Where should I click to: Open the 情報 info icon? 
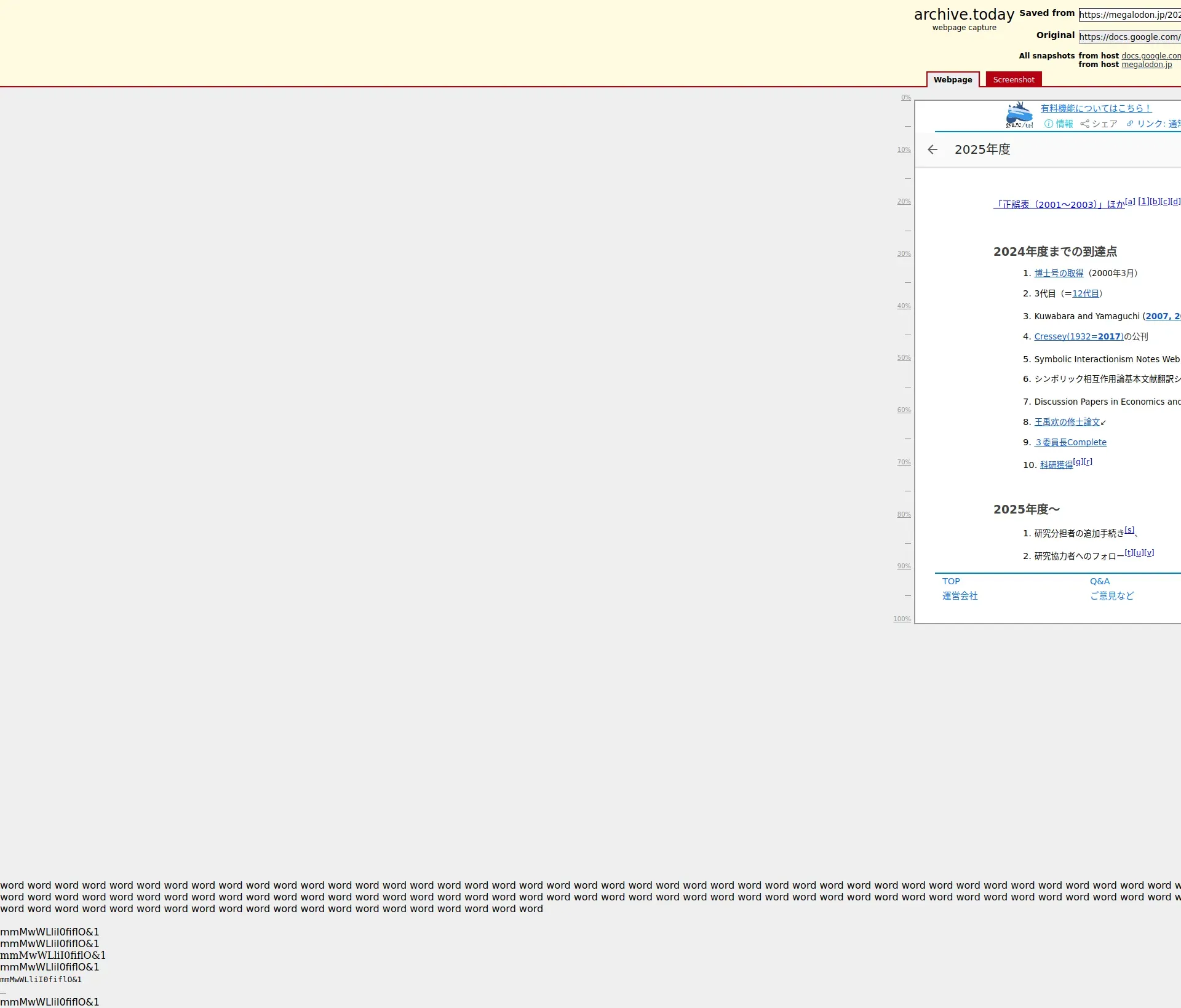(1049, 124)
